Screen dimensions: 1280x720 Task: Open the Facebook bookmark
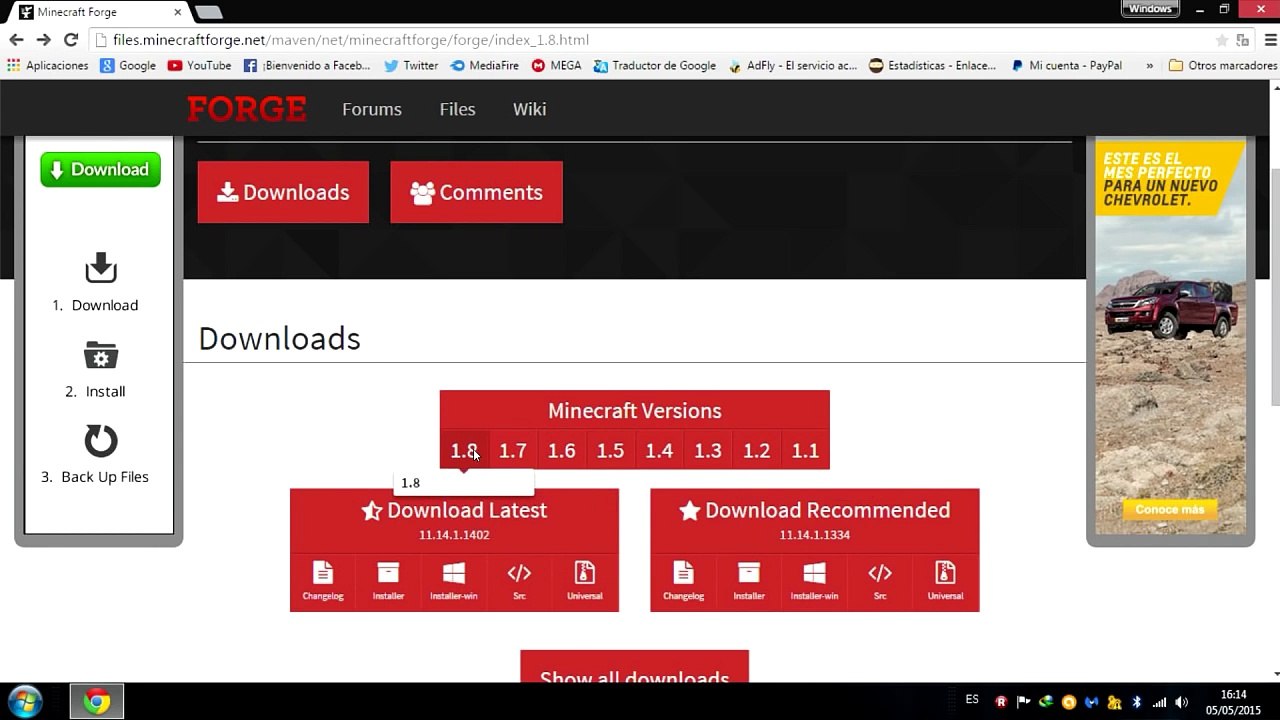pyautogui.click(x=307, y=66)
